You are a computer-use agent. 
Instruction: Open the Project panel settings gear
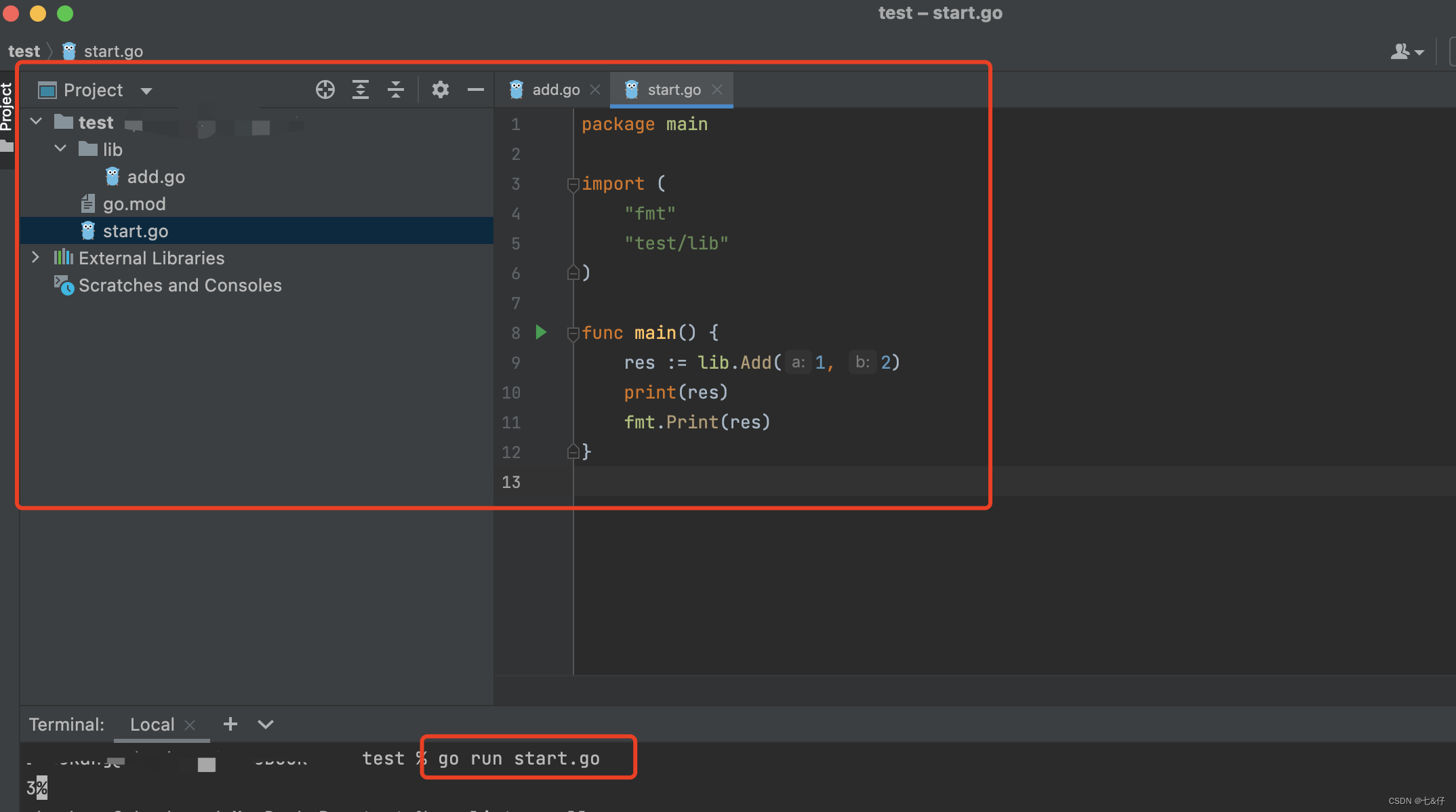point(441,89)
